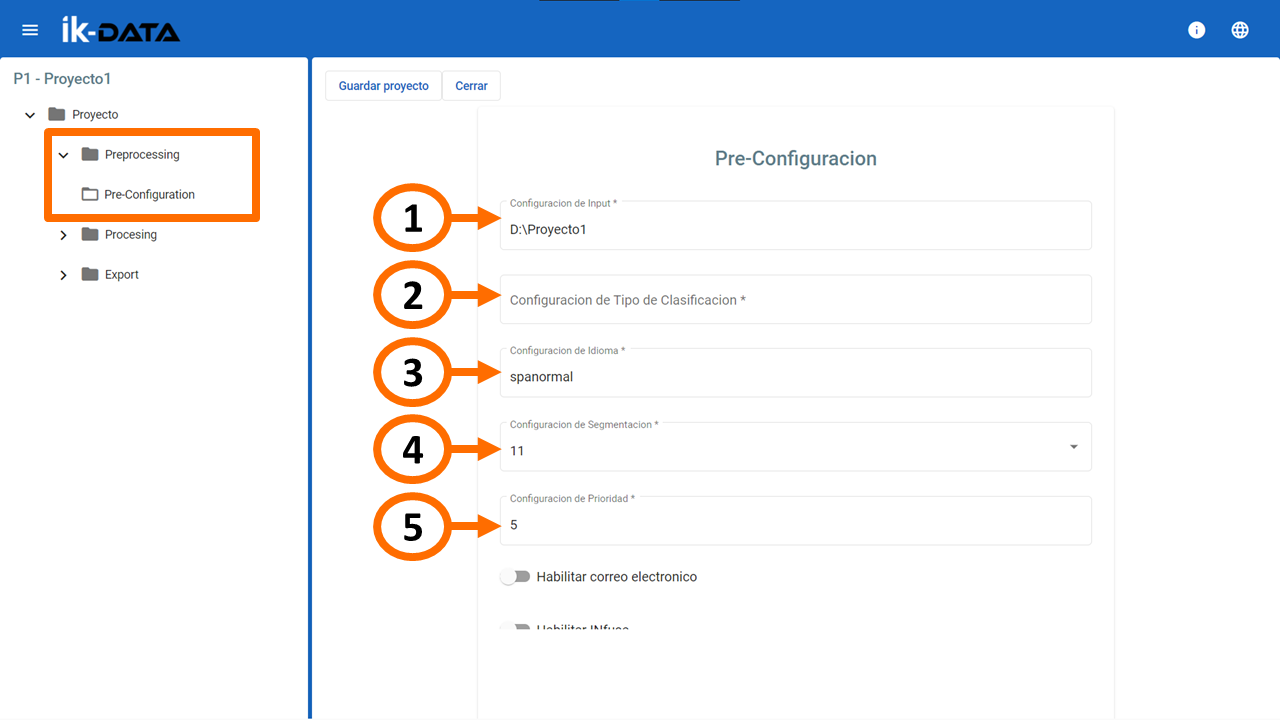Screen dimensions: 1280x720
Task: Click the 'Habilitar correo electronico' label text
Action: click(617, 577)
